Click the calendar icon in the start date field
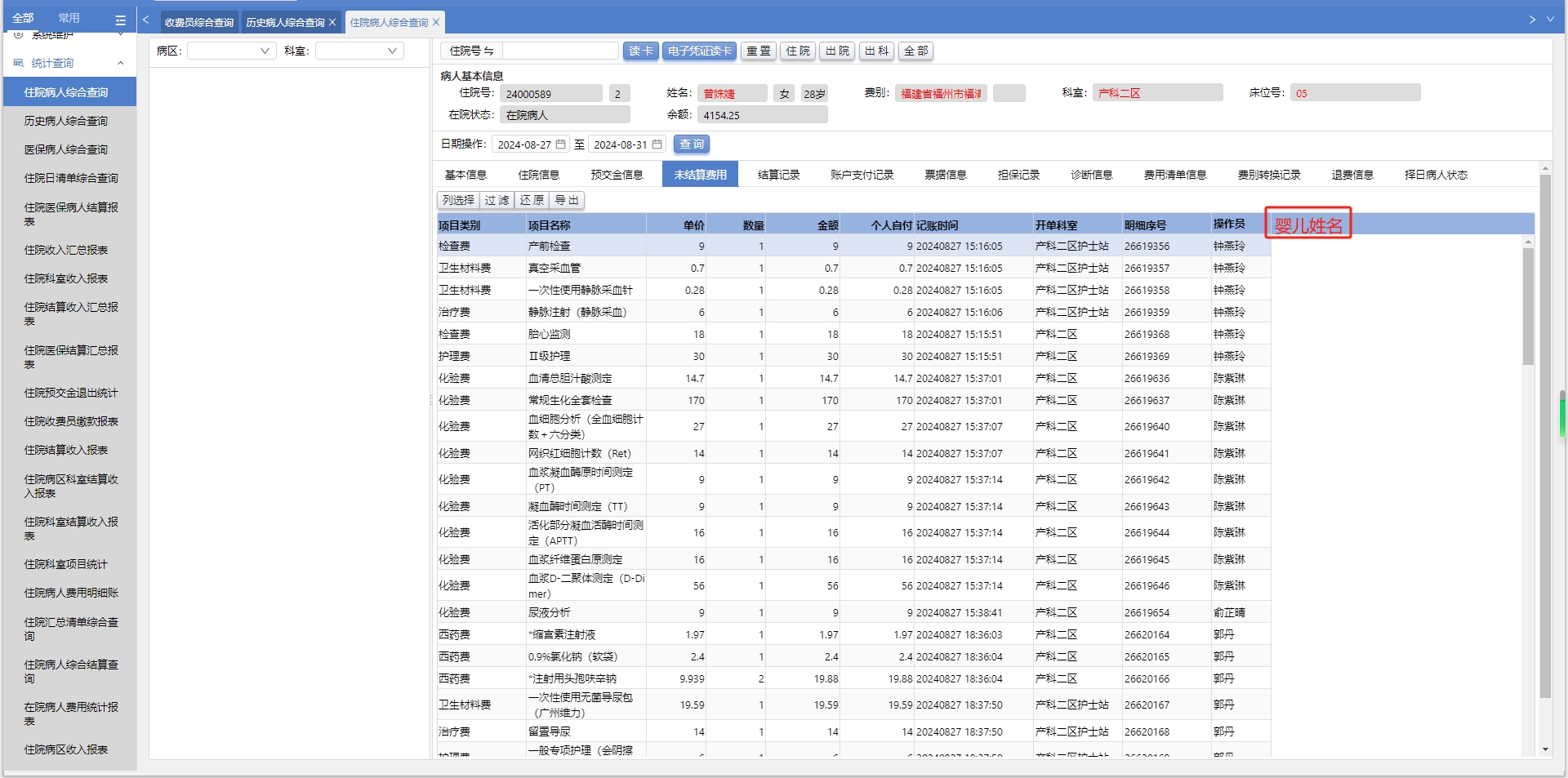The height and width of the screenshot is (778, 1568). pos(561,144)
